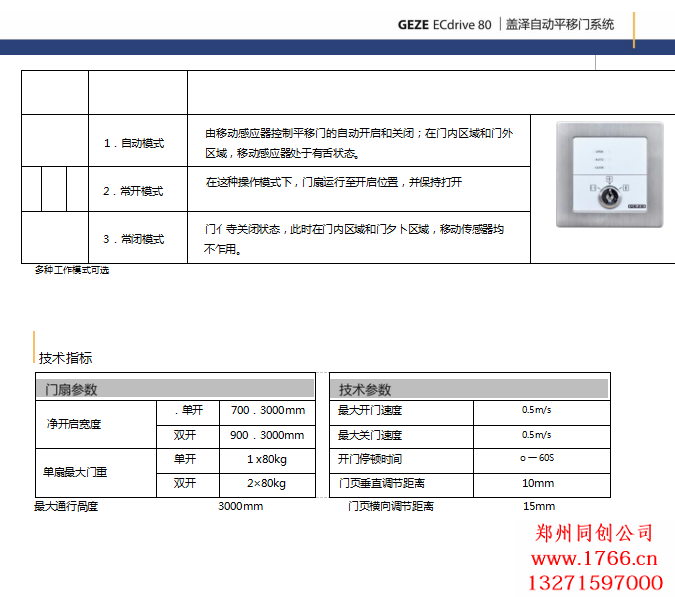
Task: Click the OPEN indicator label on the panel
Action: click(x=600, y=152)
